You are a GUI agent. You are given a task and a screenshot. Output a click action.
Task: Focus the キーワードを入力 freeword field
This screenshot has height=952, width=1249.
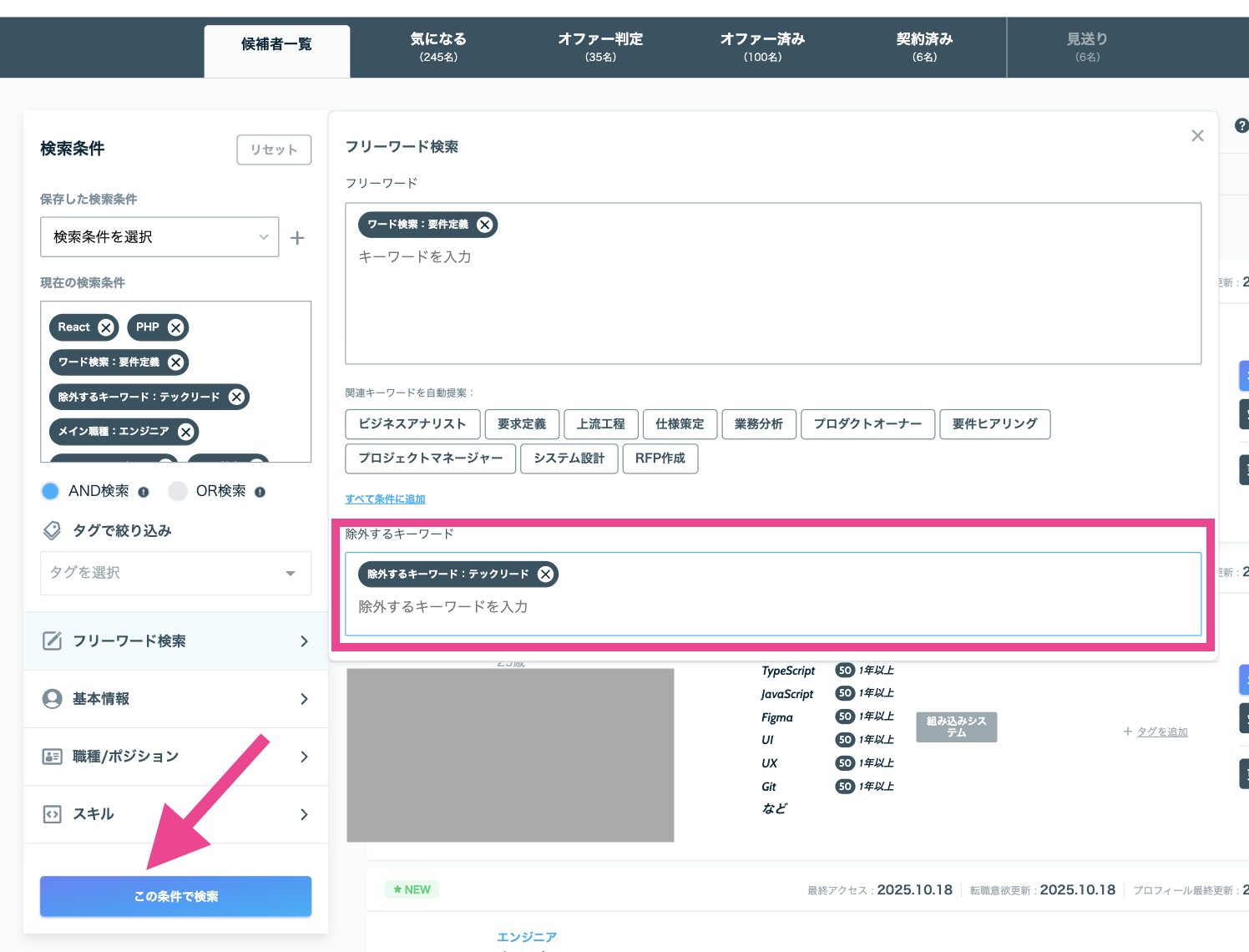773,283
